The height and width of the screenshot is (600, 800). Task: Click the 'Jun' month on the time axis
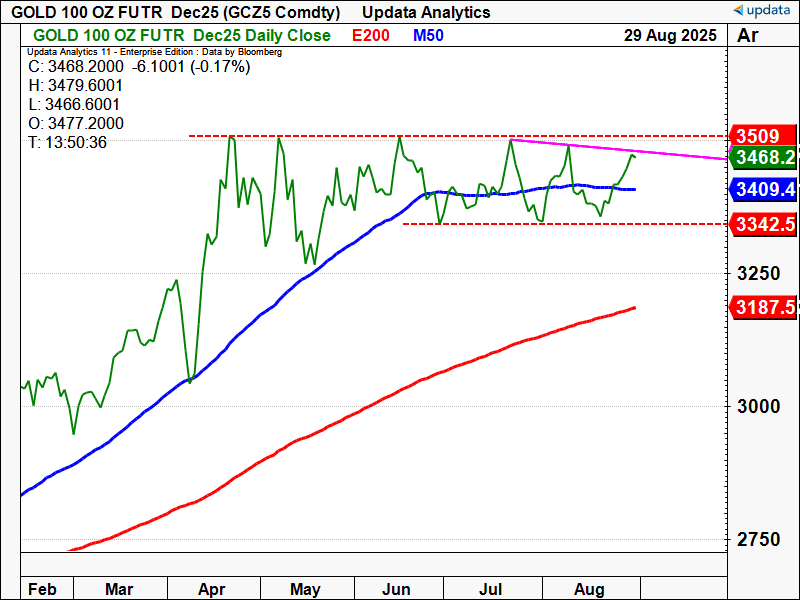(x=396, y=589)
